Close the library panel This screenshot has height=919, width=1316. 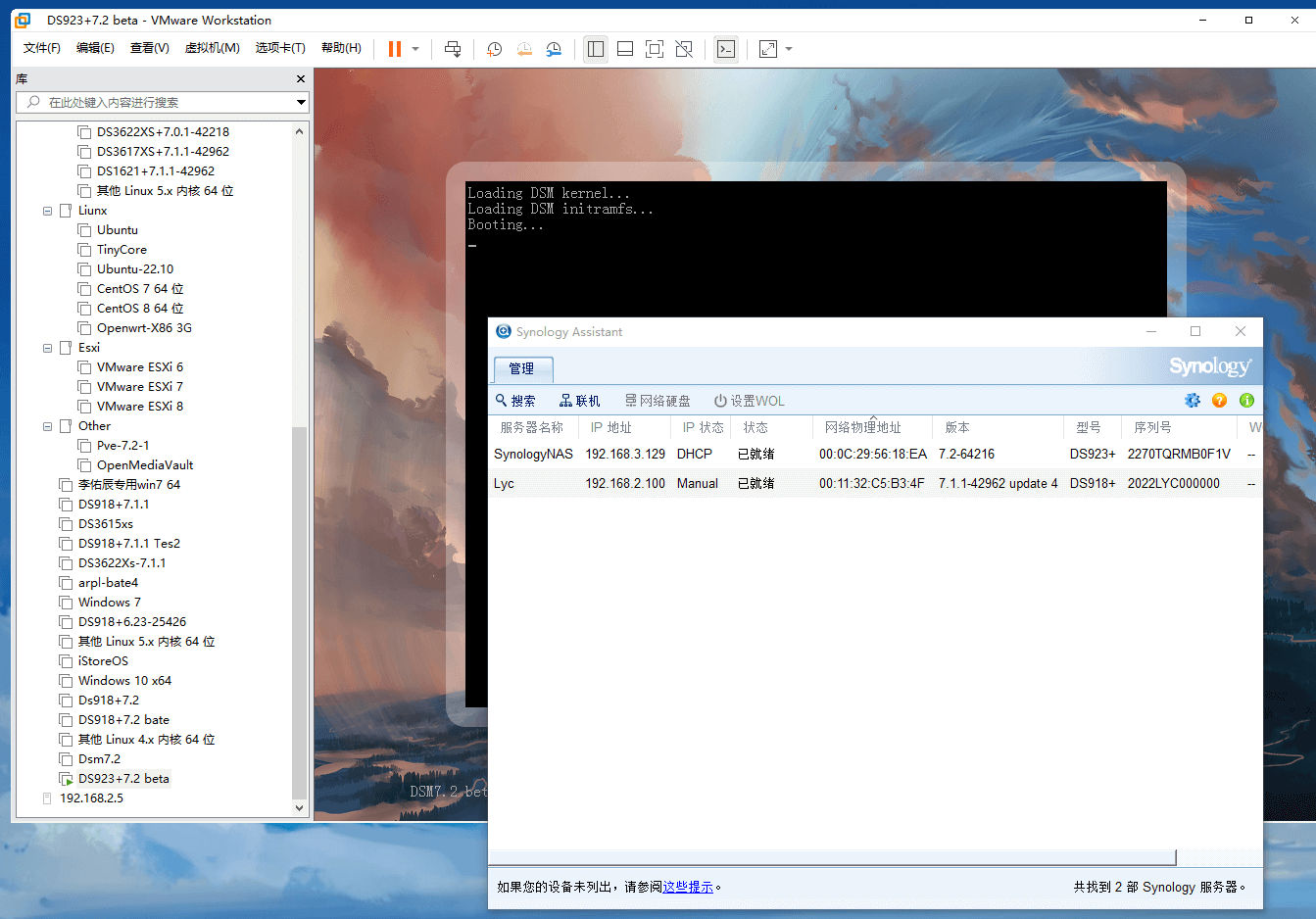pyautogui.click(x=301, y=79)
